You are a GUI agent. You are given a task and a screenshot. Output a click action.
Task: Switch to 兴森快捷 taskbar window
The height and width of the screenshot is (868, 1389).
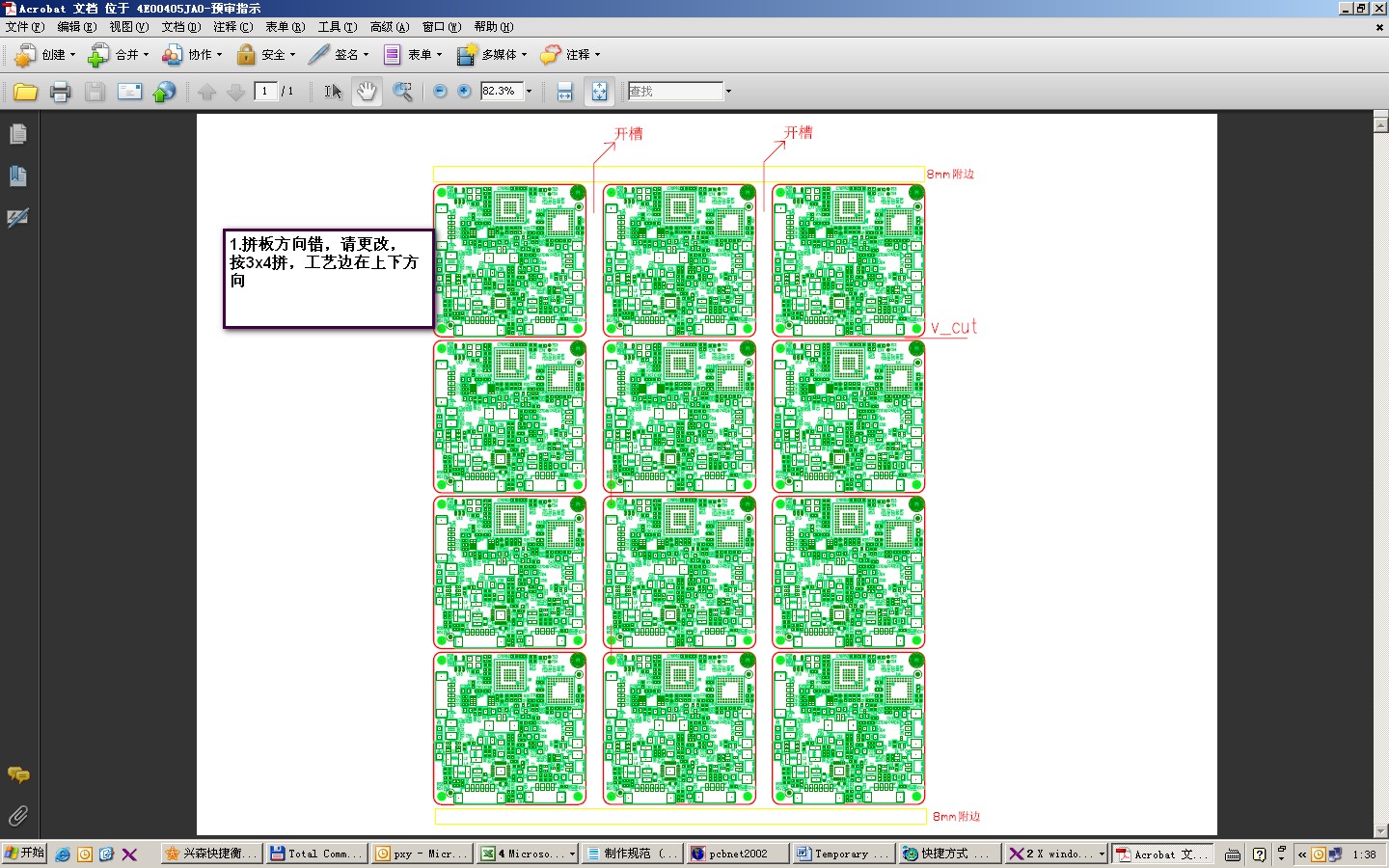pyautogui.click(x=211, y=854)
